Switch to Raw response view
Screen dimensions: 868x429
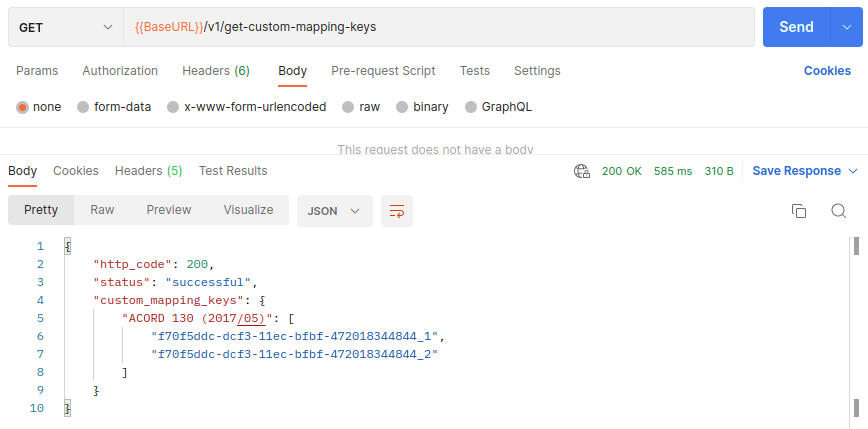point(102,210)
